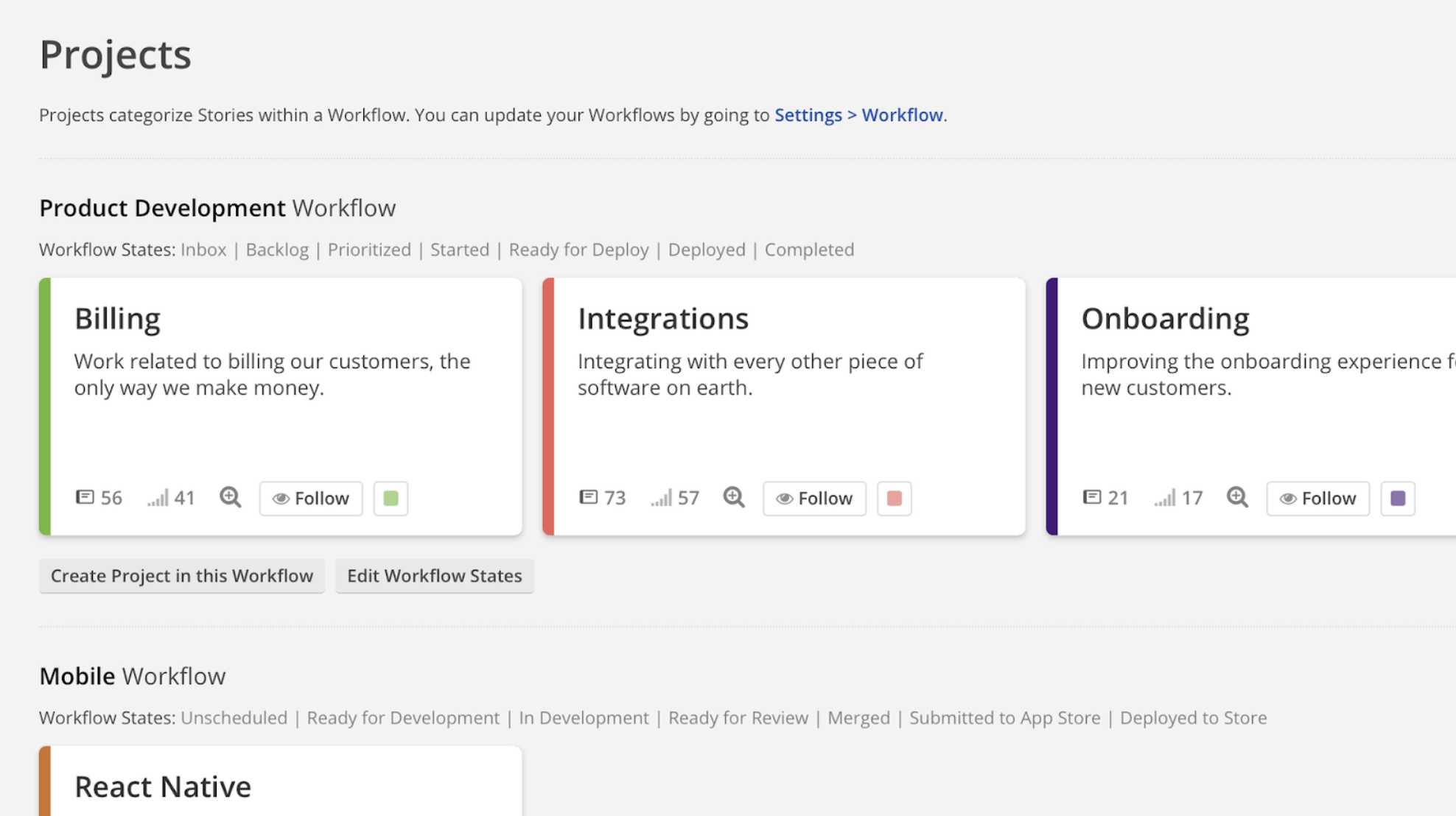Screen dimensions: 1456x816
Task: Click the points bar icon on Integrations card
Action: (661, 499)
